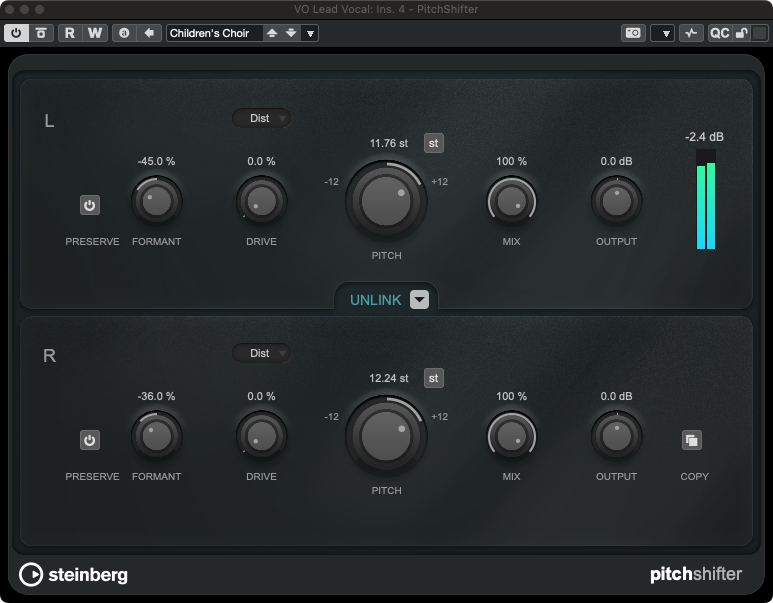This screenshot has width=773, height=603.
Task: Toggle the R channel Preserve formant button
Action: (x=90, y=440)
